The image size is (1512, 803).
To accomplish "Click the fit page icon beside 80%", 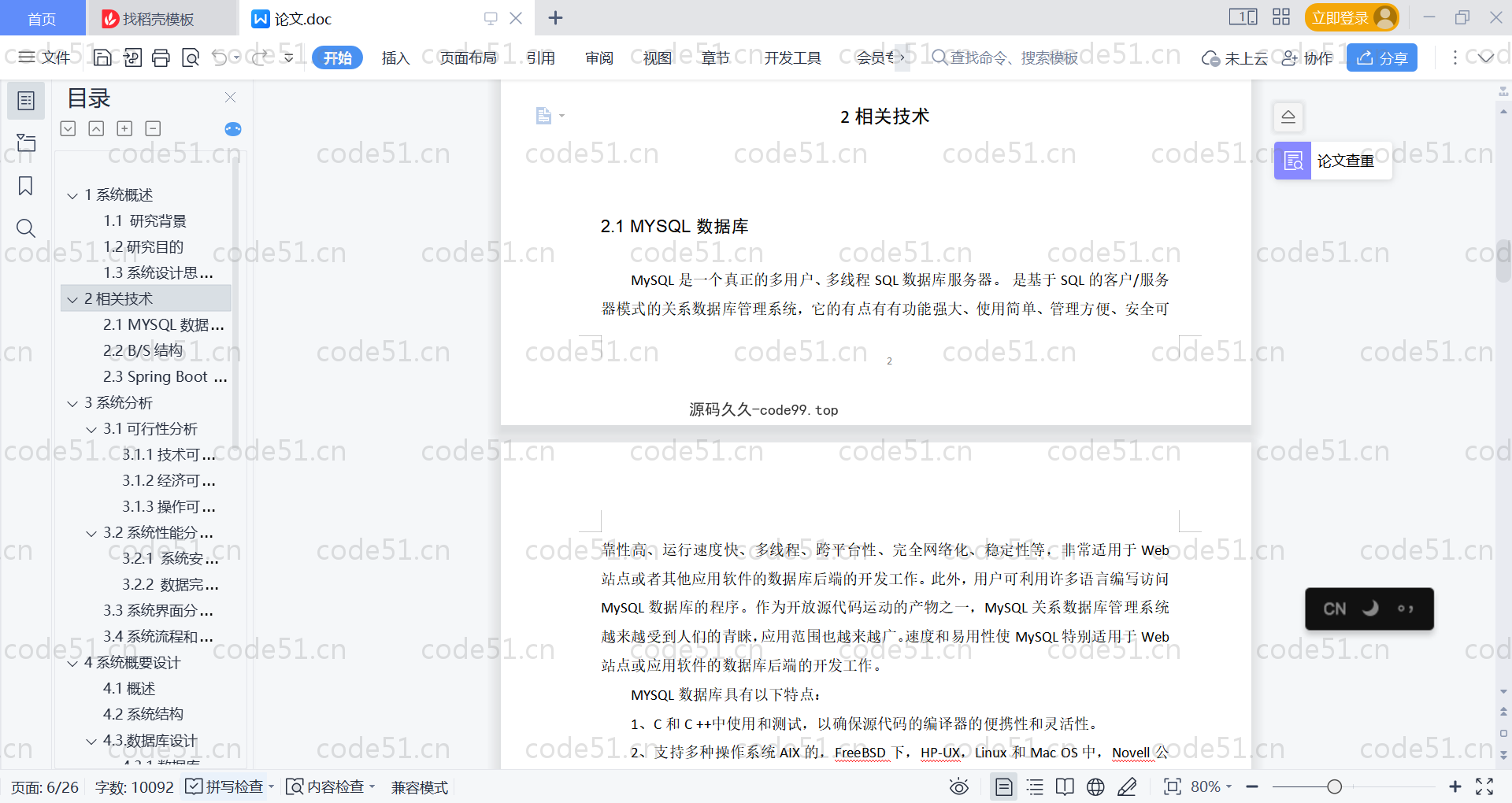I will (x=1173, y=786).
